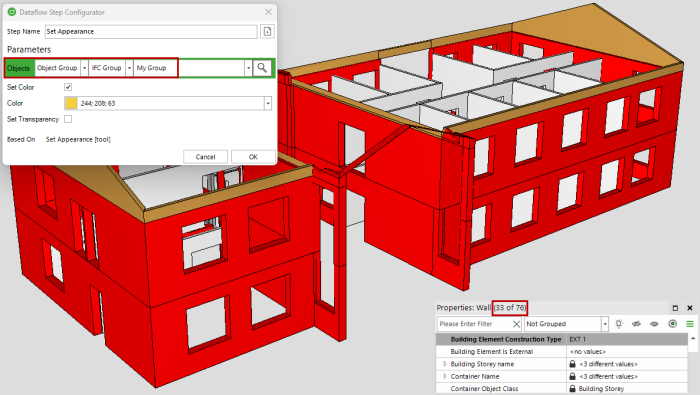Viewport: 700px width, 395px height.
Task: Uncheck the Set Color checkbox
Action: pos(68,87)
